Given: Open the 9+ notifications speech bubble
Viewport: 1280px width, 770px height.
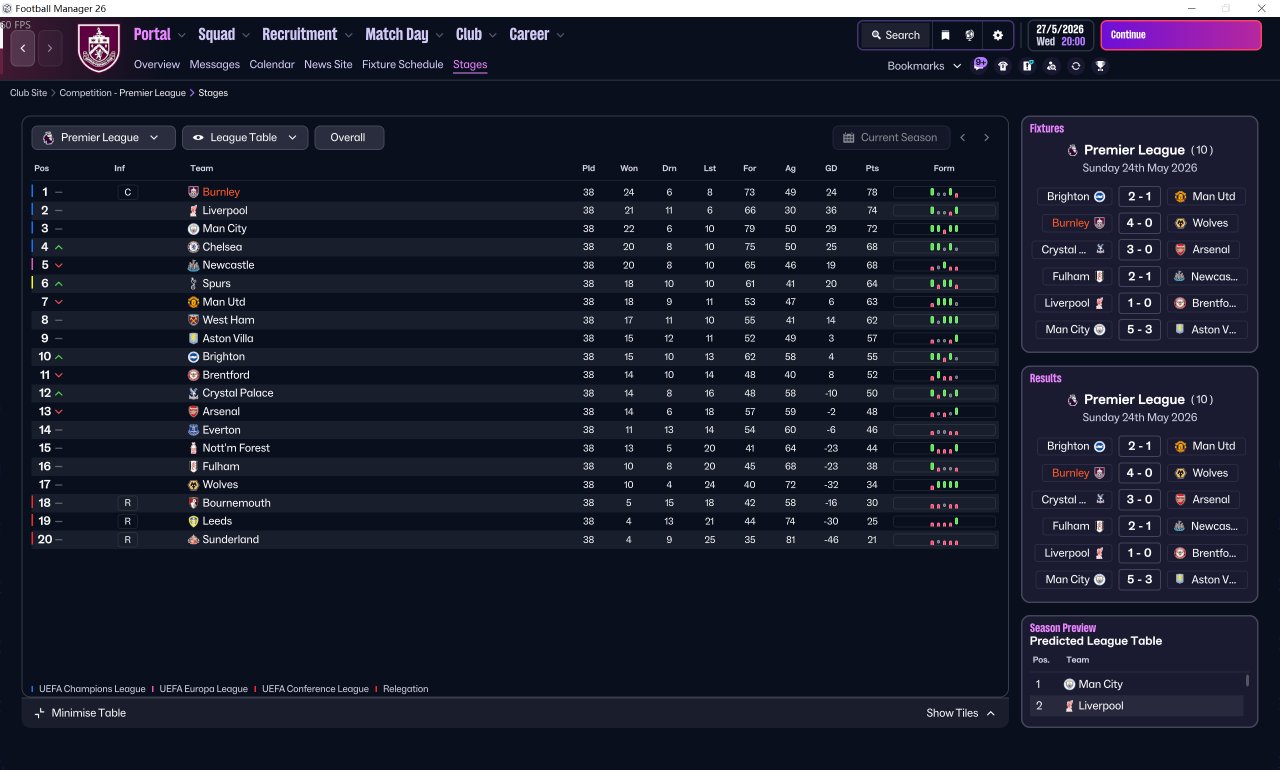Looking at the screenshot, I should point(980,65).
